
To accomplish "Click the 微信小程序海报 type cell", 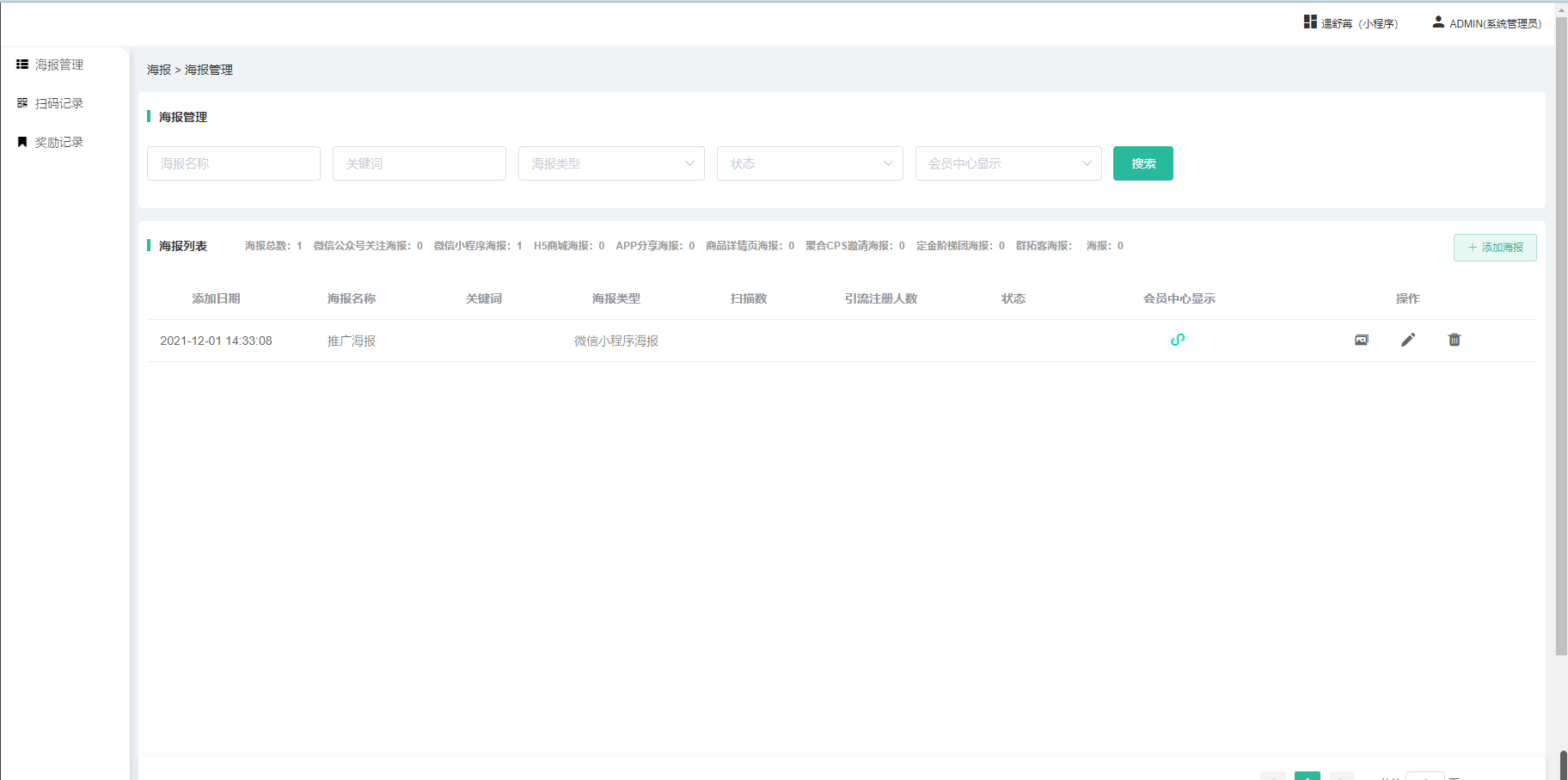I will (616, 341).
